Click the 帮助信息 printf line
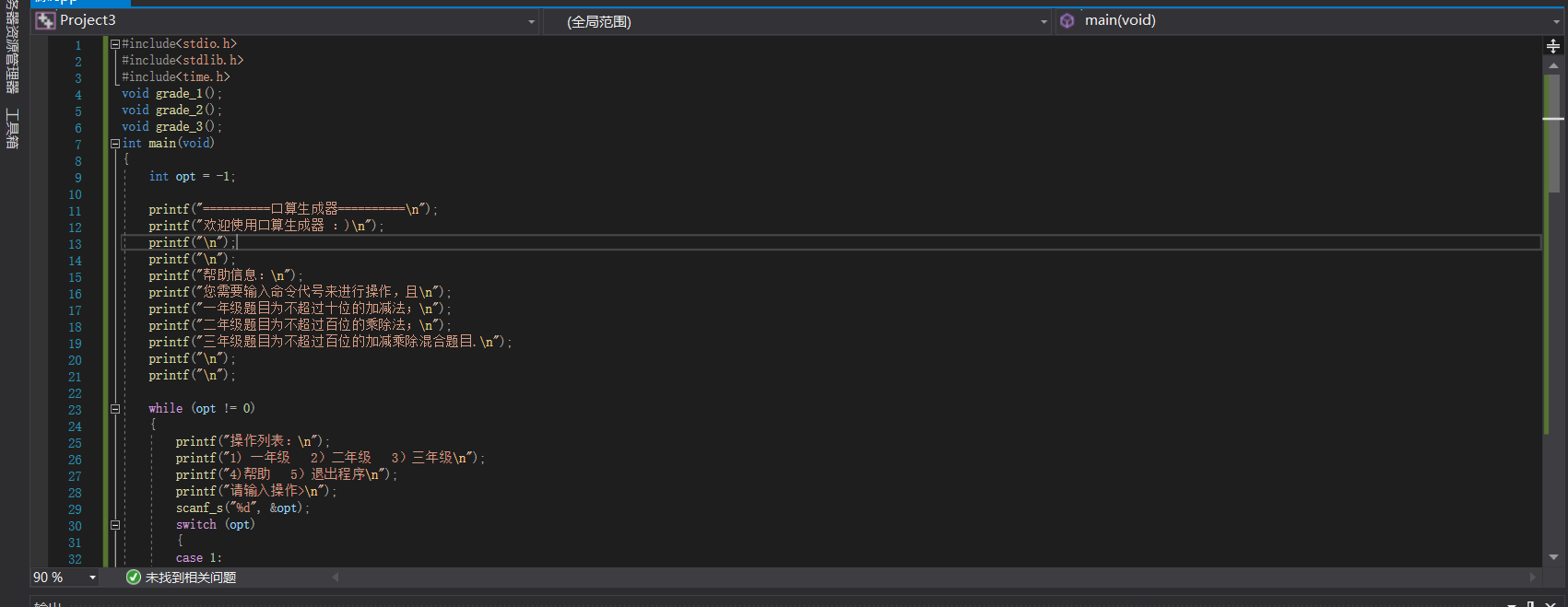 pos(226,275)
